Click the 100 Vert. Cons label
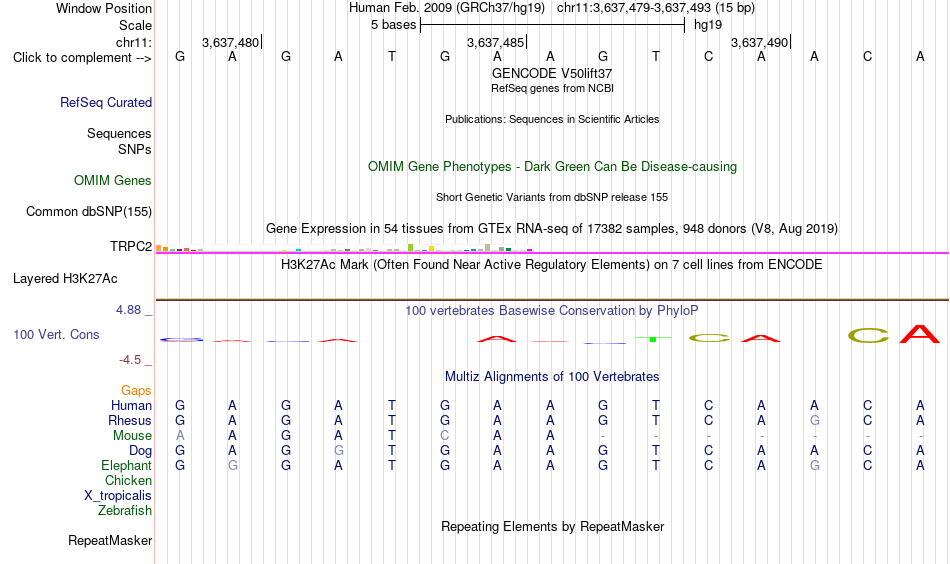Screen dimensions: 950x564 (56, 334)
